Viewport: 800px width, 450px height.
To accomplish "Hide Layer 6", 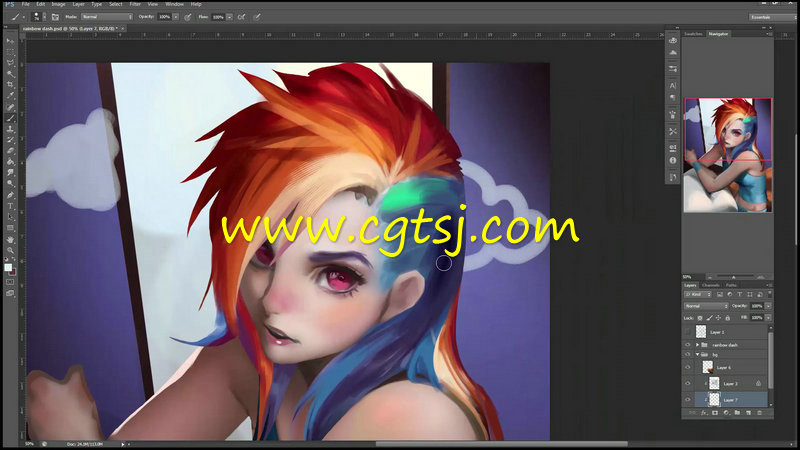I will (x=688, y=367).
